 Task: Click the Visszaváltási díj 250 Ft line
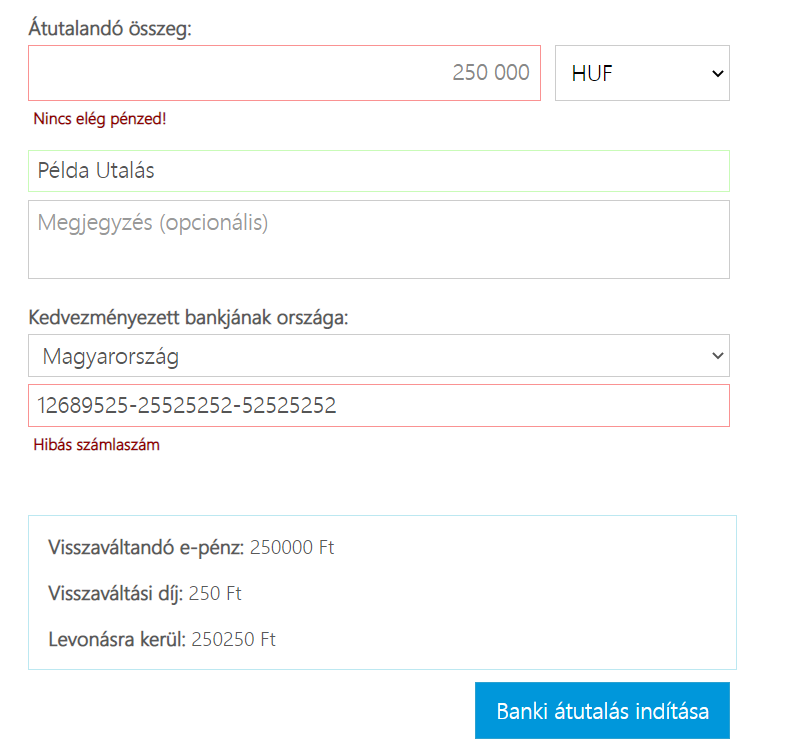(x=145, y=593)
